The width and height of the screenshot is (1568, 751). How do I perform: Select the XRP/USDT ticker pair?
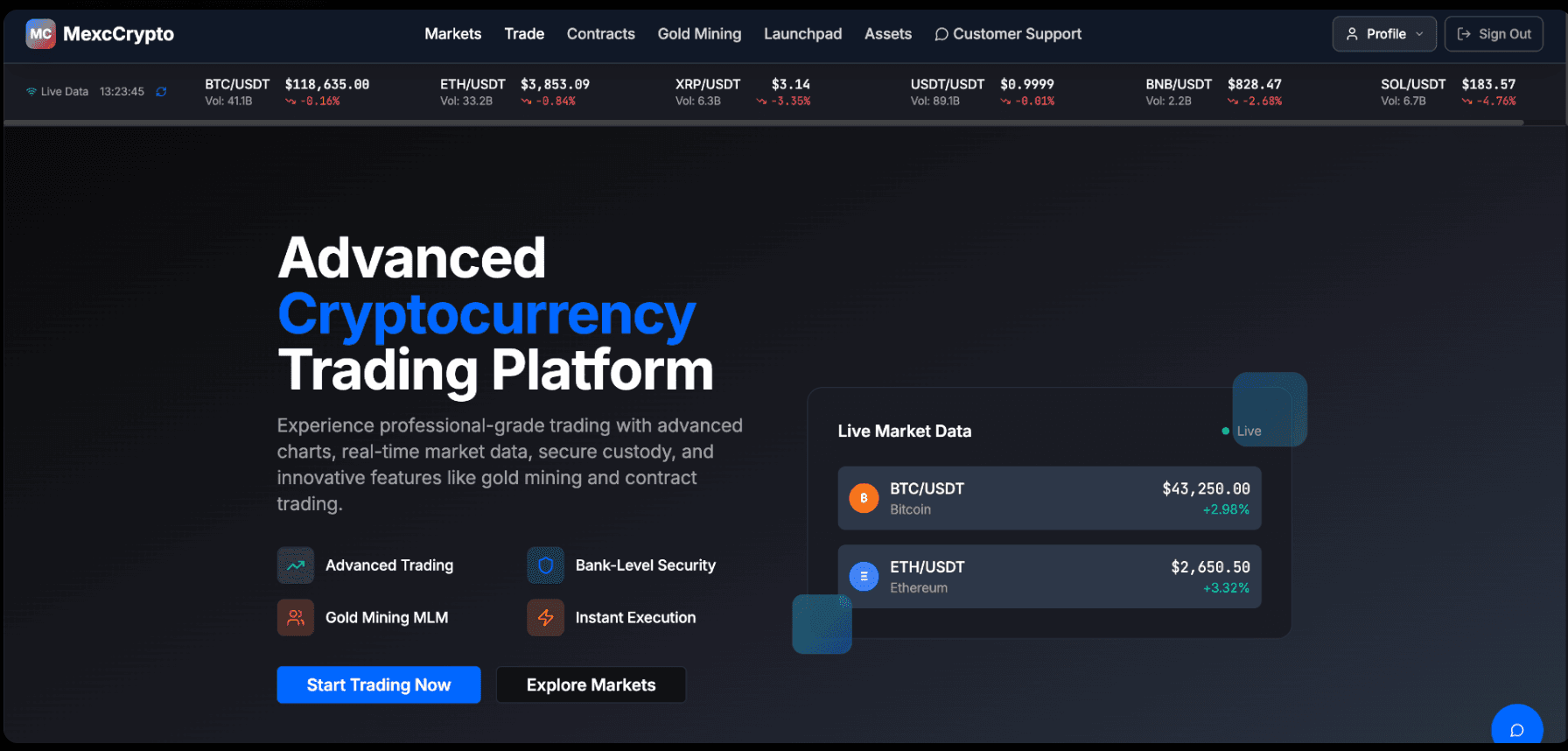click(708, 84)
